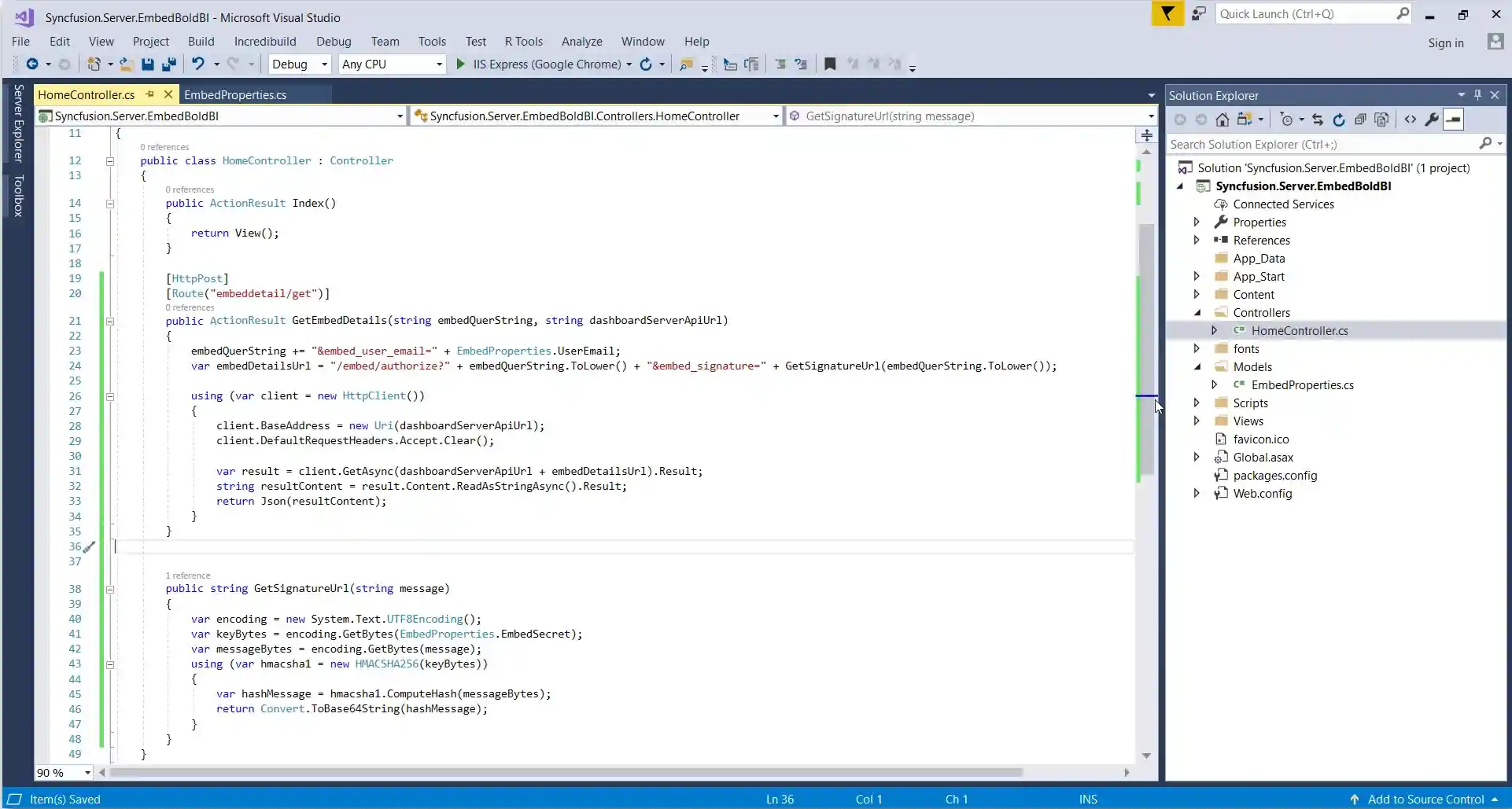Click Collapse All icon in Solution Explorer
This screenshot has height=809, width=1512.
pos(1359,120)
